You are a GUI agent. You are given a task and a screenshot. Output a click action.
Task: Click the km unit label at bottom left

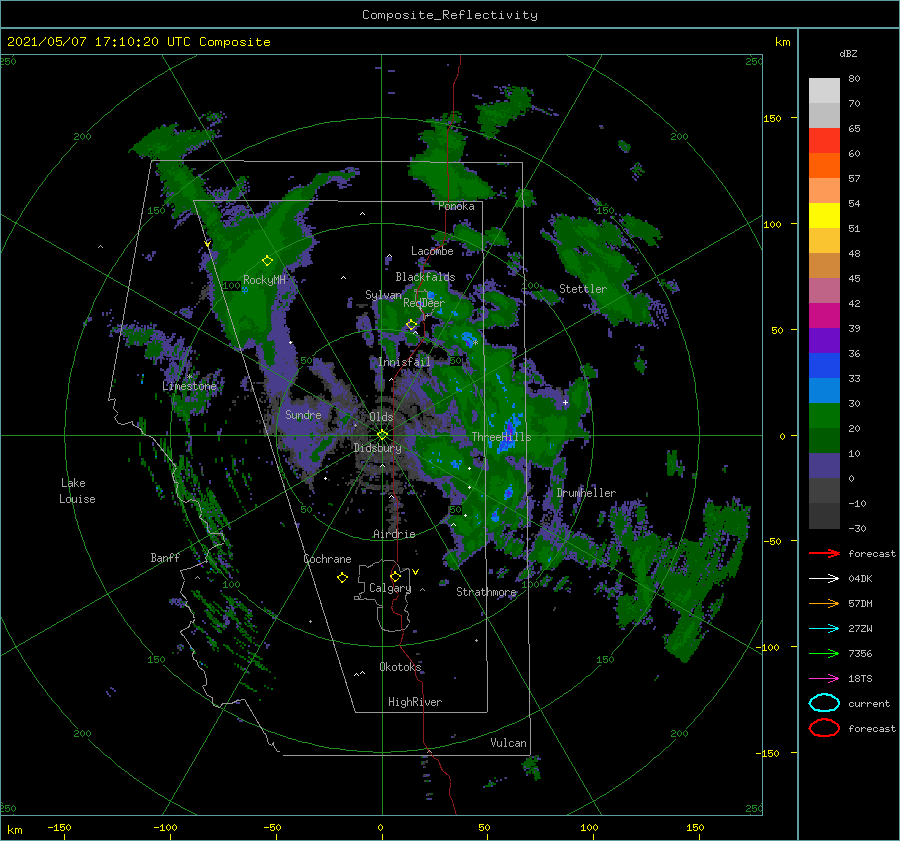[x=14, y=830]
